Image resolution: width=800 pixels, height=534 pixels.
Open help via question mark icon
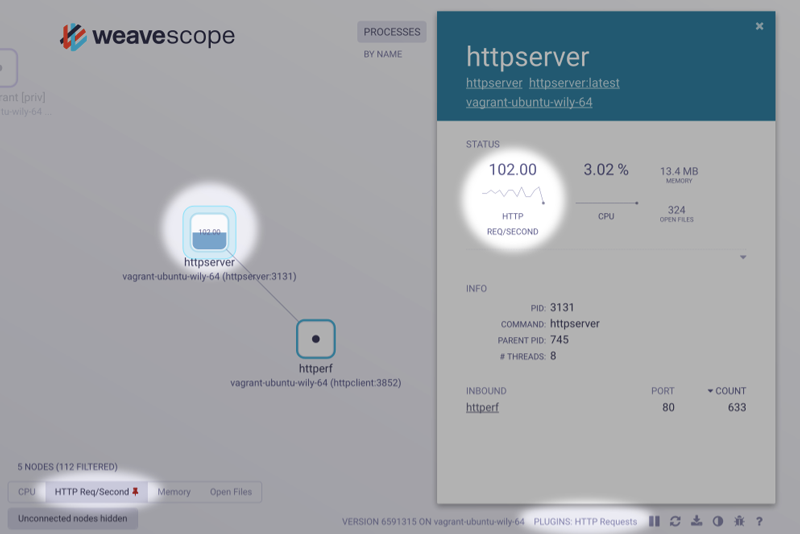tap(759, 521)
